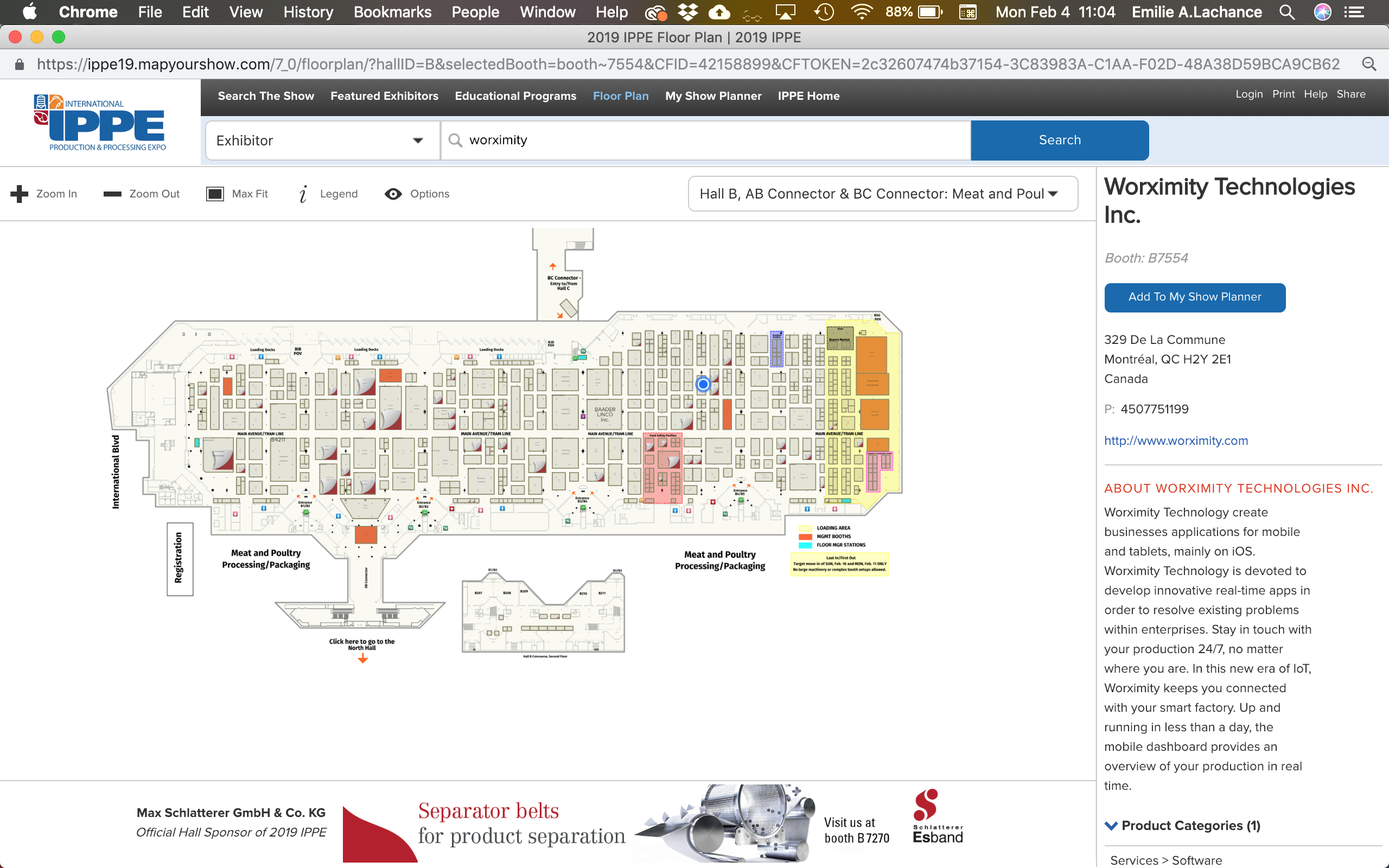Open the Window menu
This screenshot has width=1389, height=868.
547,11
